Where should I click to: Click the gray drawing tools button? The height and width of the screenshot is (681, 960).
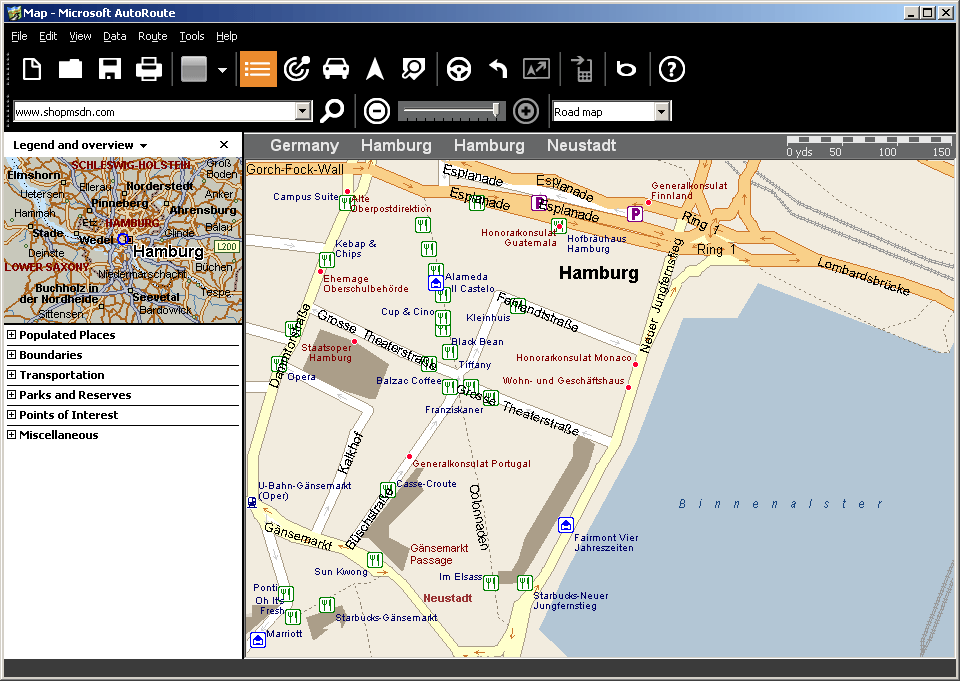coord(194,69)
